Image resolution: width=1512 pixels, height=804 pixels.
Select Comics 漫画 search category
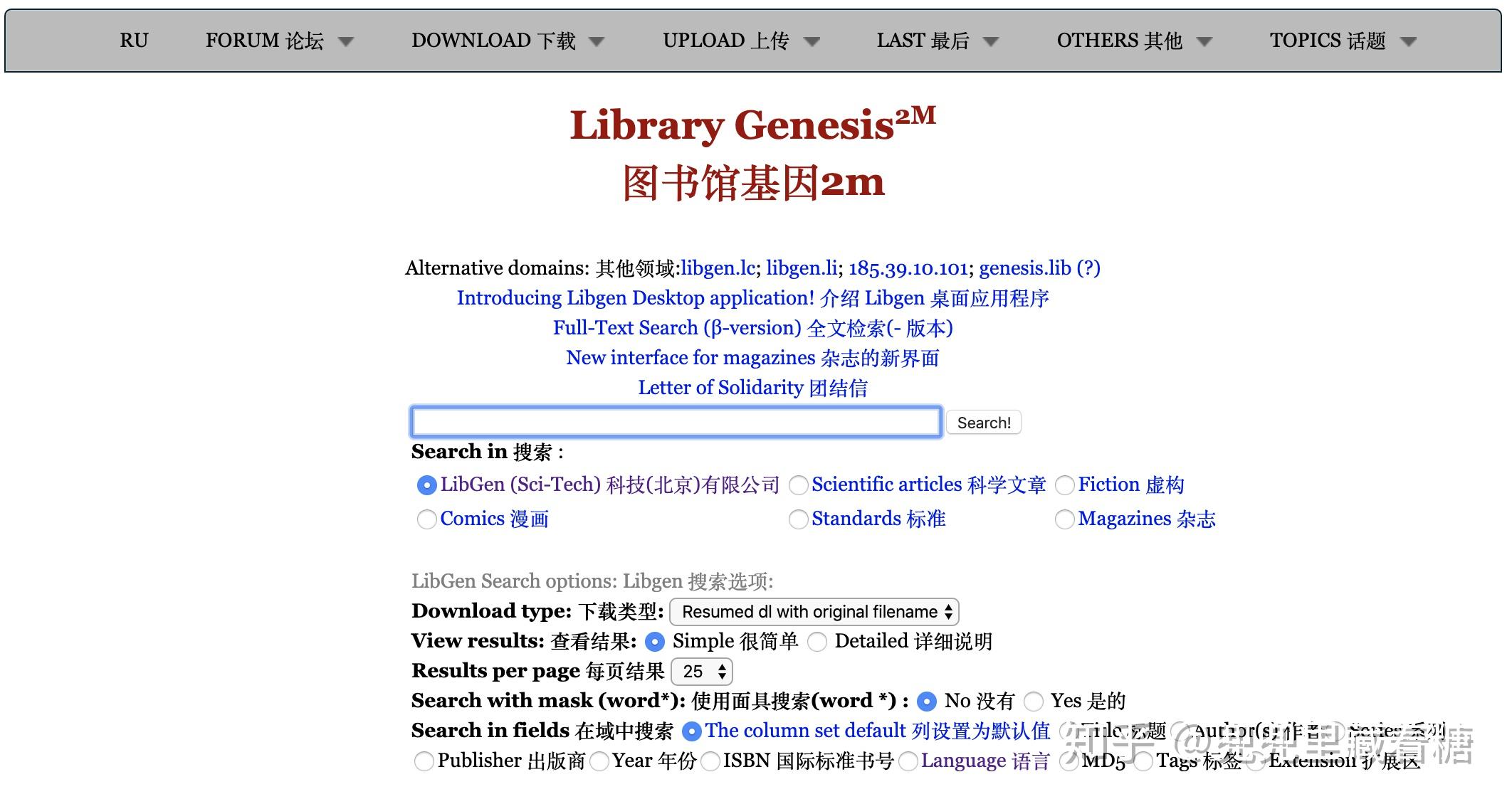[428, 518]
